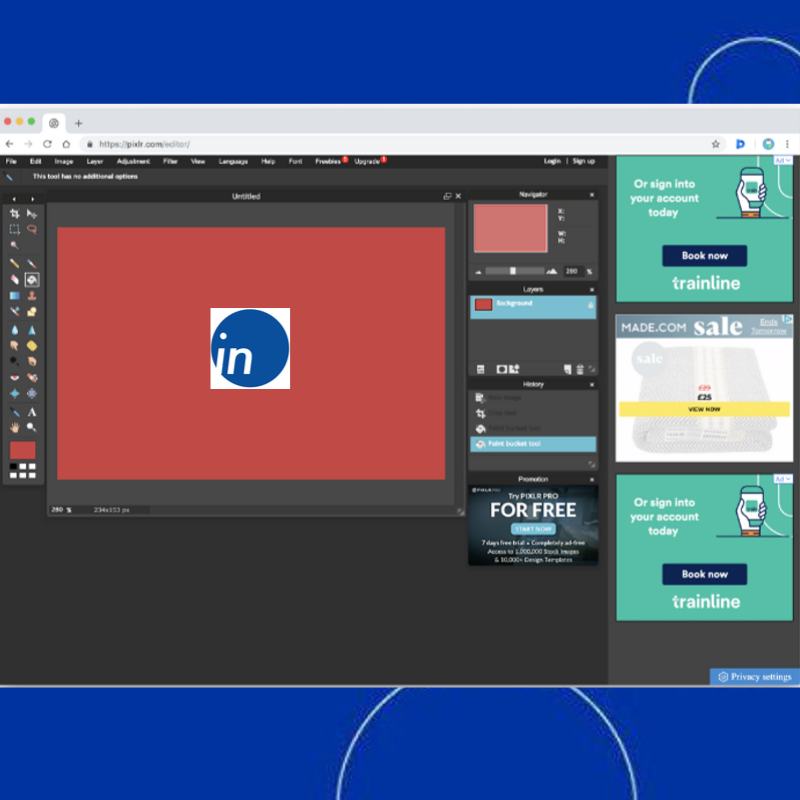Close the History panel
This screenshot has width=800, height=800.
pos(592,385)
